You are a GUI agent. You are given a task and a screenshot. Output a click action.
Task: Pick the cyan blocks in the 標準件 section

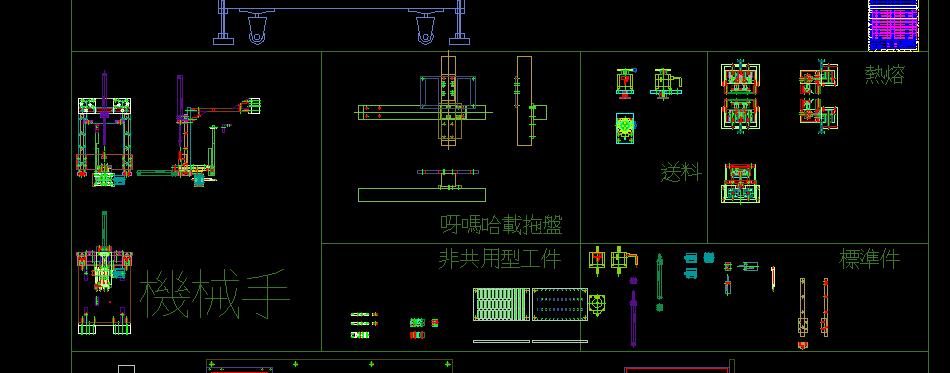click(x=699, y=265)
